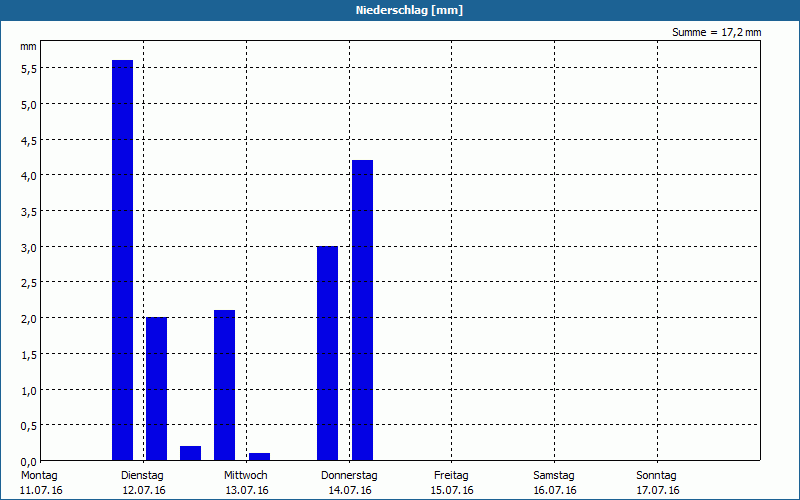Click the 4,5 y-axis value
Viewport: 800px width, 500px height.
(x=29, y=141)
